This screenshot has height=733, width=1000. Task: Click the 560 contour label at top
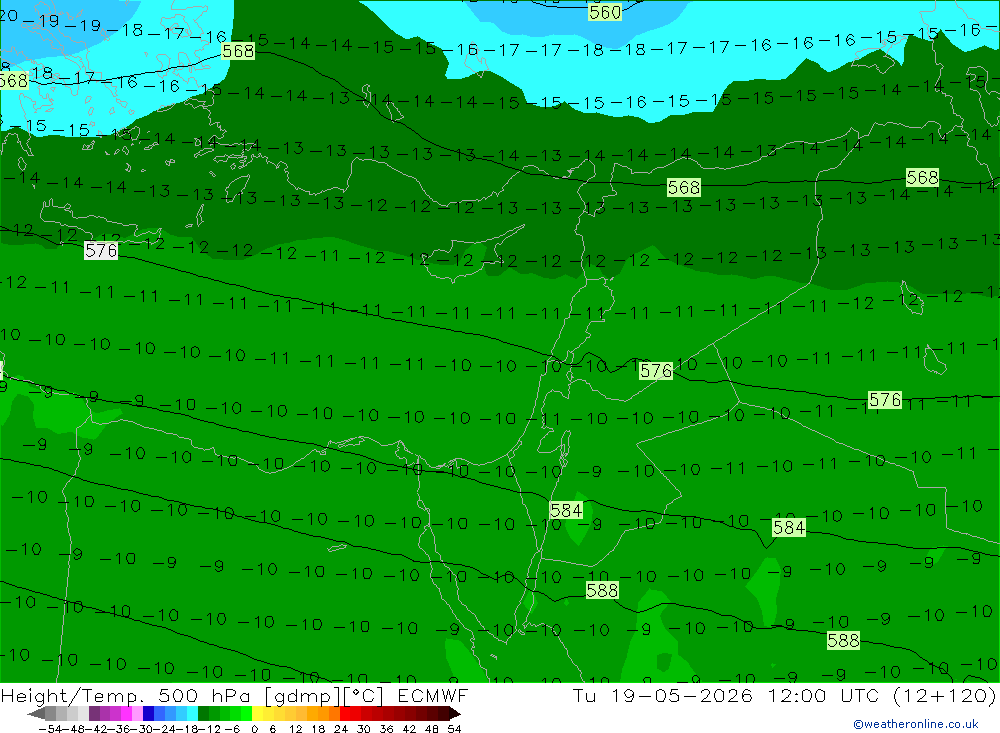click(605, 12)
